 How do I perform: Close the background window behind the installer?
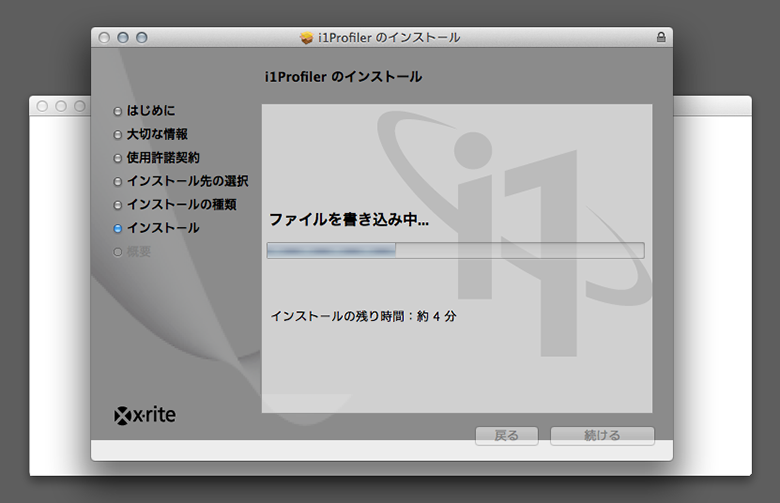(x=43, y=105)
